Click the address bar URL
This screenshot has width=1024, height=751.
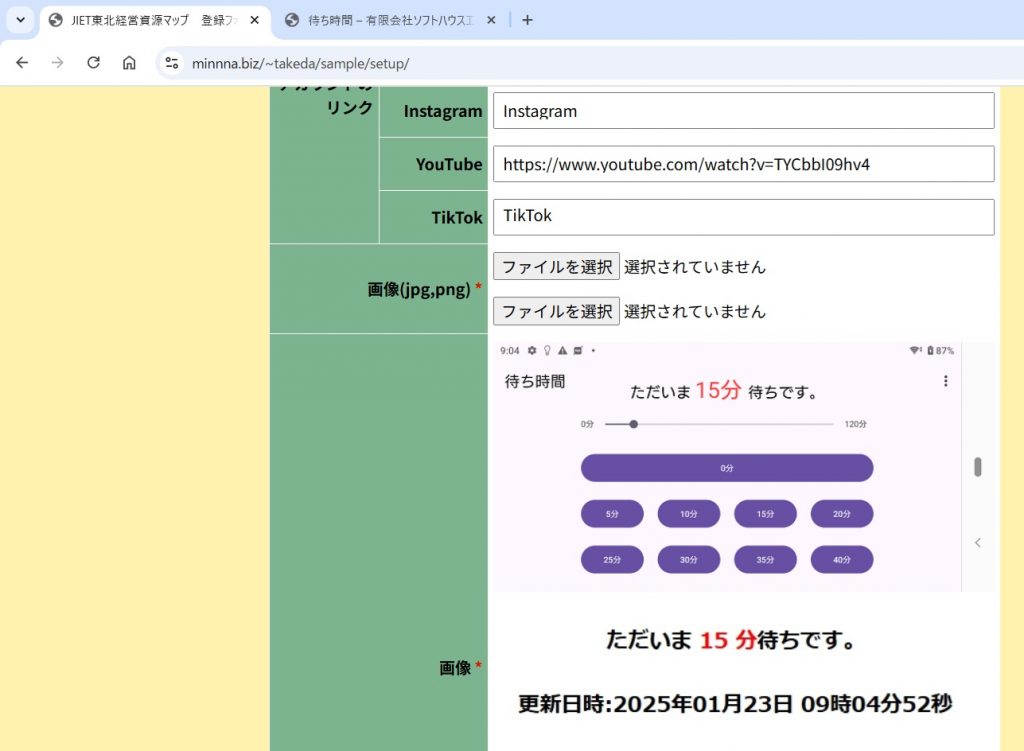click(300, 63)
